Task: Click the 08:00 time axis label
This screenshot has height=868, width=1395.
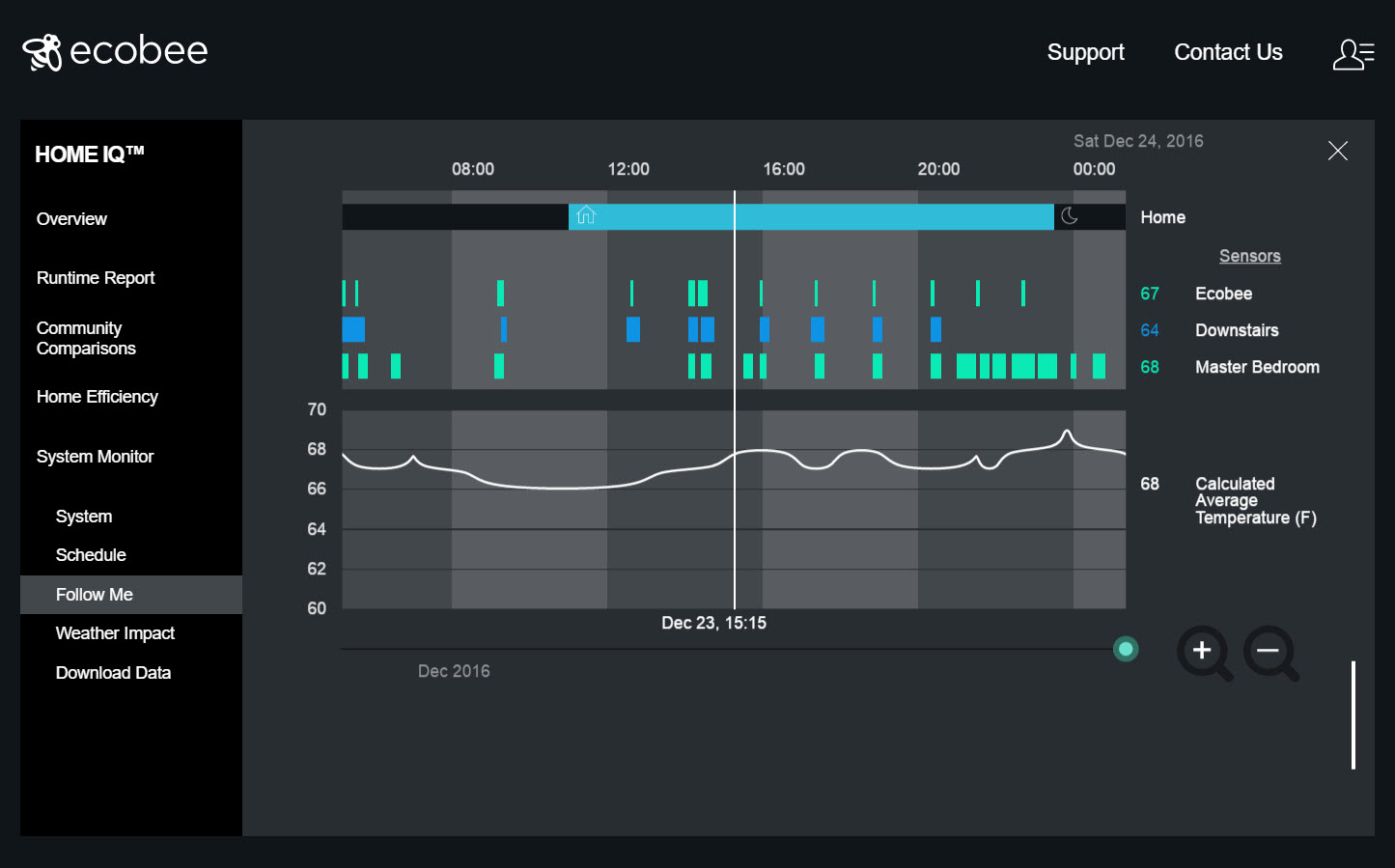Action: (473, 169)
